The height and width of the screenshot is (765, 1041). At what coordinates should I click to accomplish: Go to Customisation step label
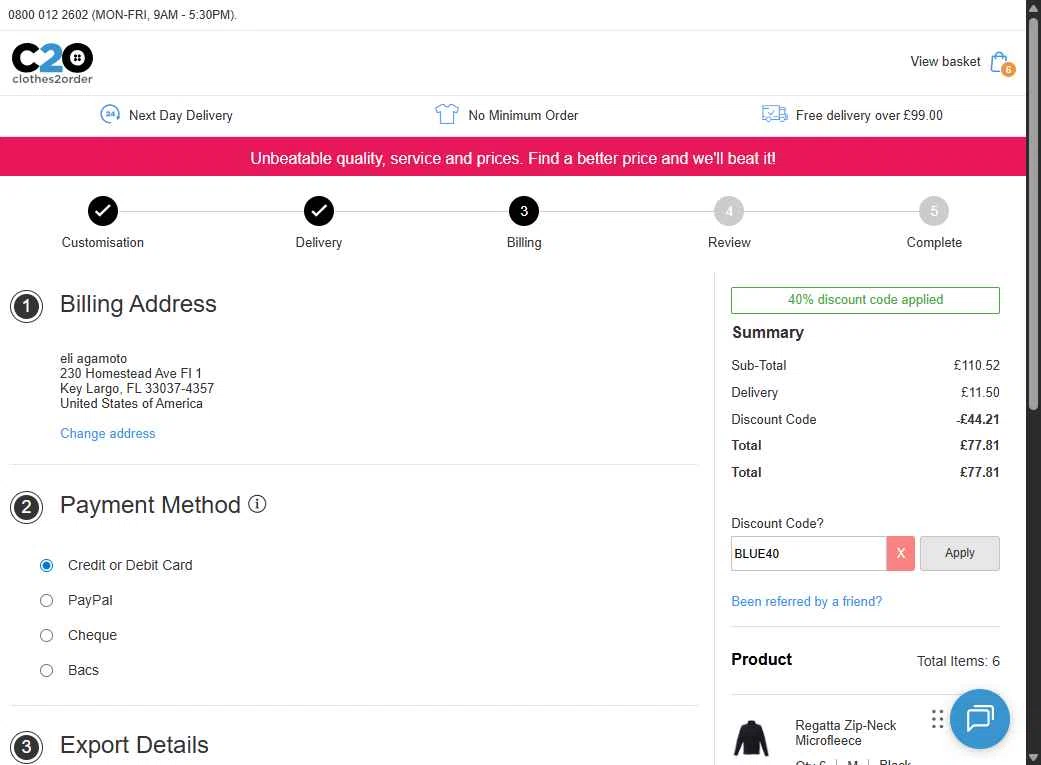103,242
